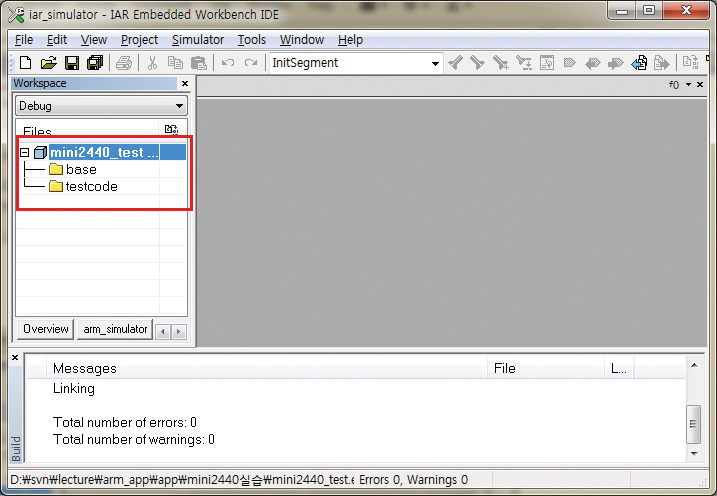717x496 pixels.
Task: Open the View menu
Action: 94,40
